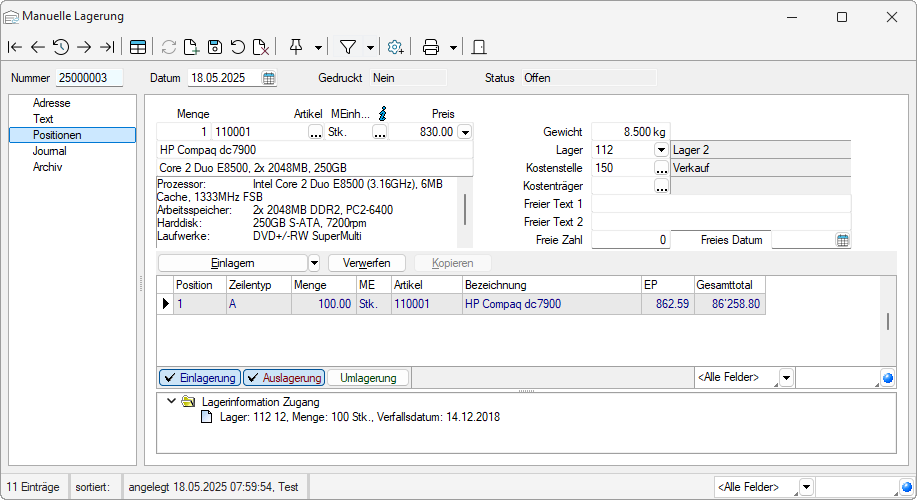Click the exit door icon

[x=479, y=47]
